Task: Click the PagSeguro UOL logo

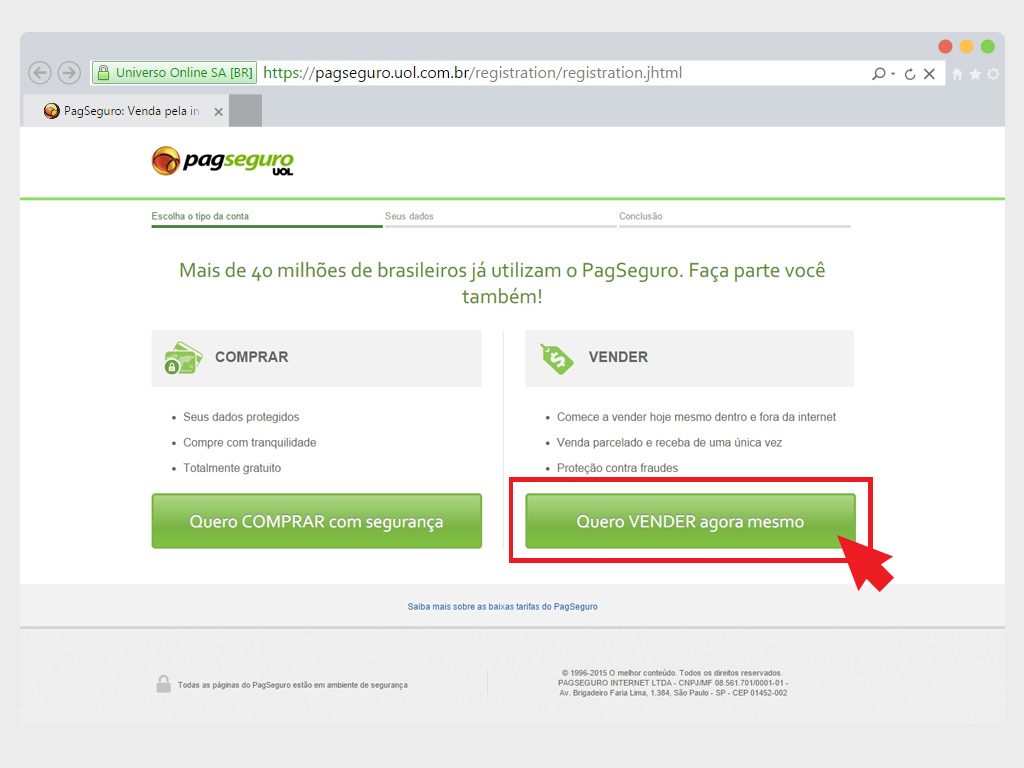Action: click(x=222, y=162)
